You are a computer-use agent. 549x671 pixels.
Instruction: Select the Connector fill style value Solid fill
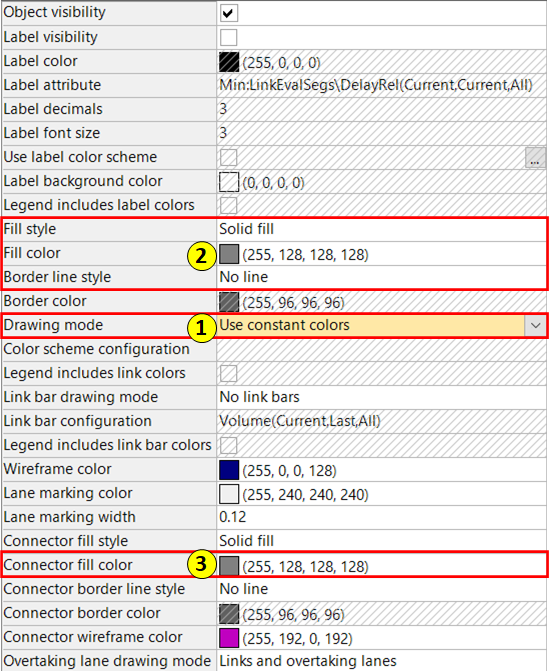[246, 541]
